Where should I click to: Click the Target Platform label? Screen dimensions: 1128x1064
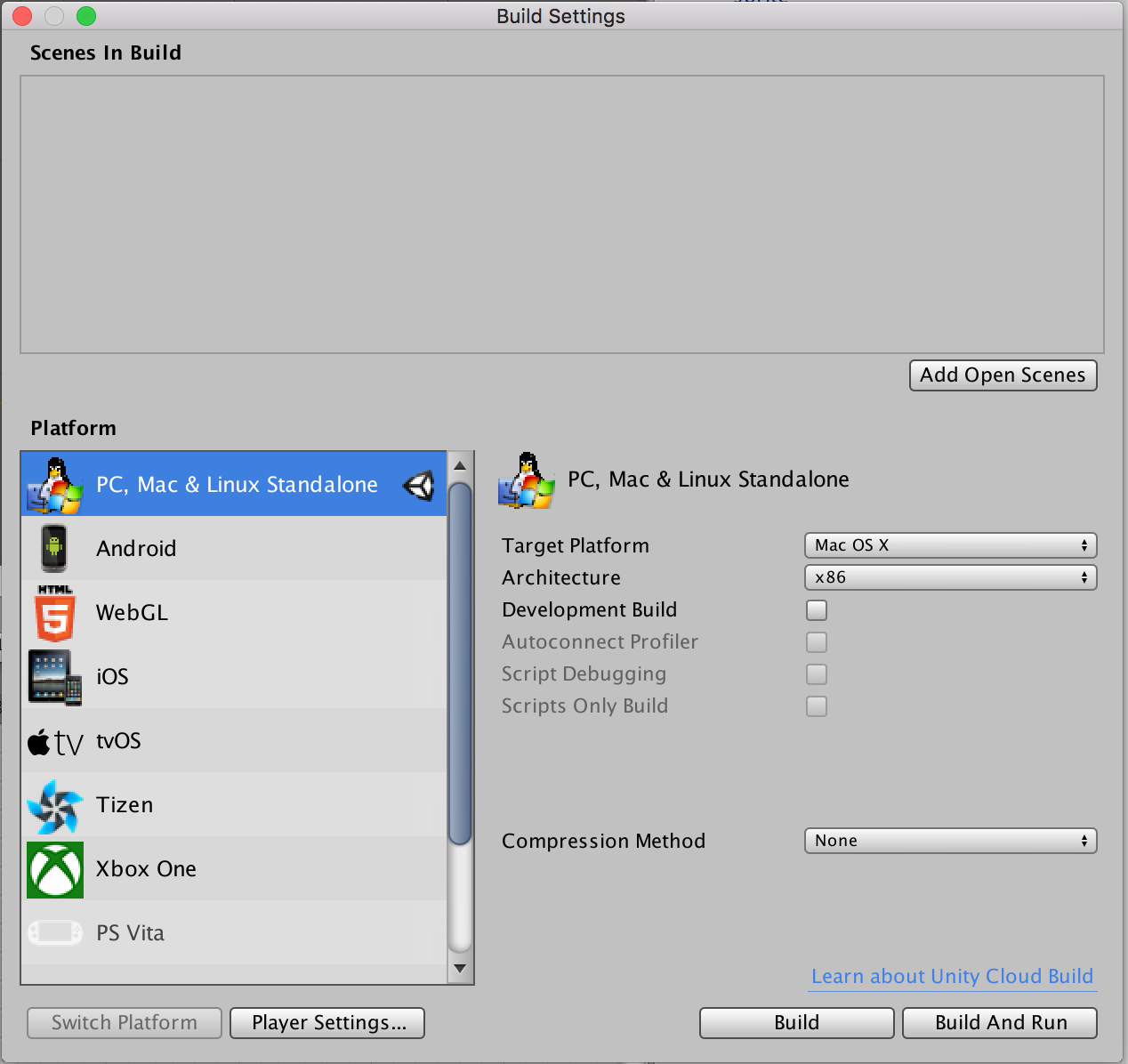click(575, 546)
